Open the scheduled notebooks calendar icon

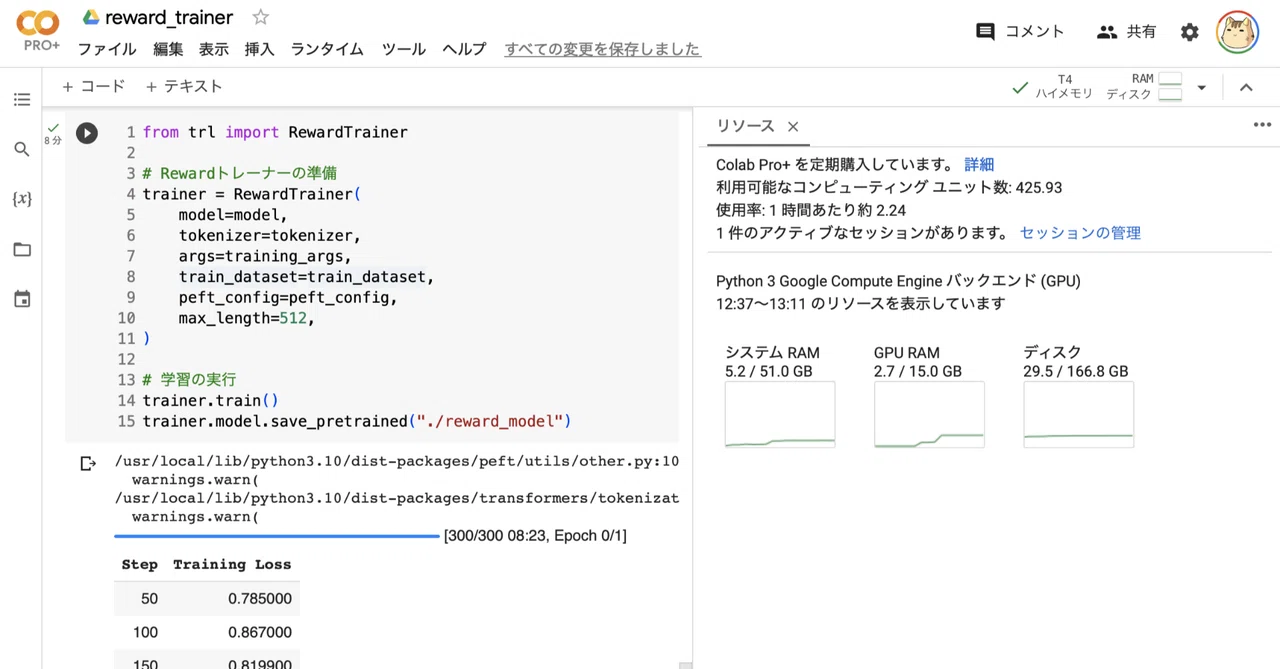(22, 299)
